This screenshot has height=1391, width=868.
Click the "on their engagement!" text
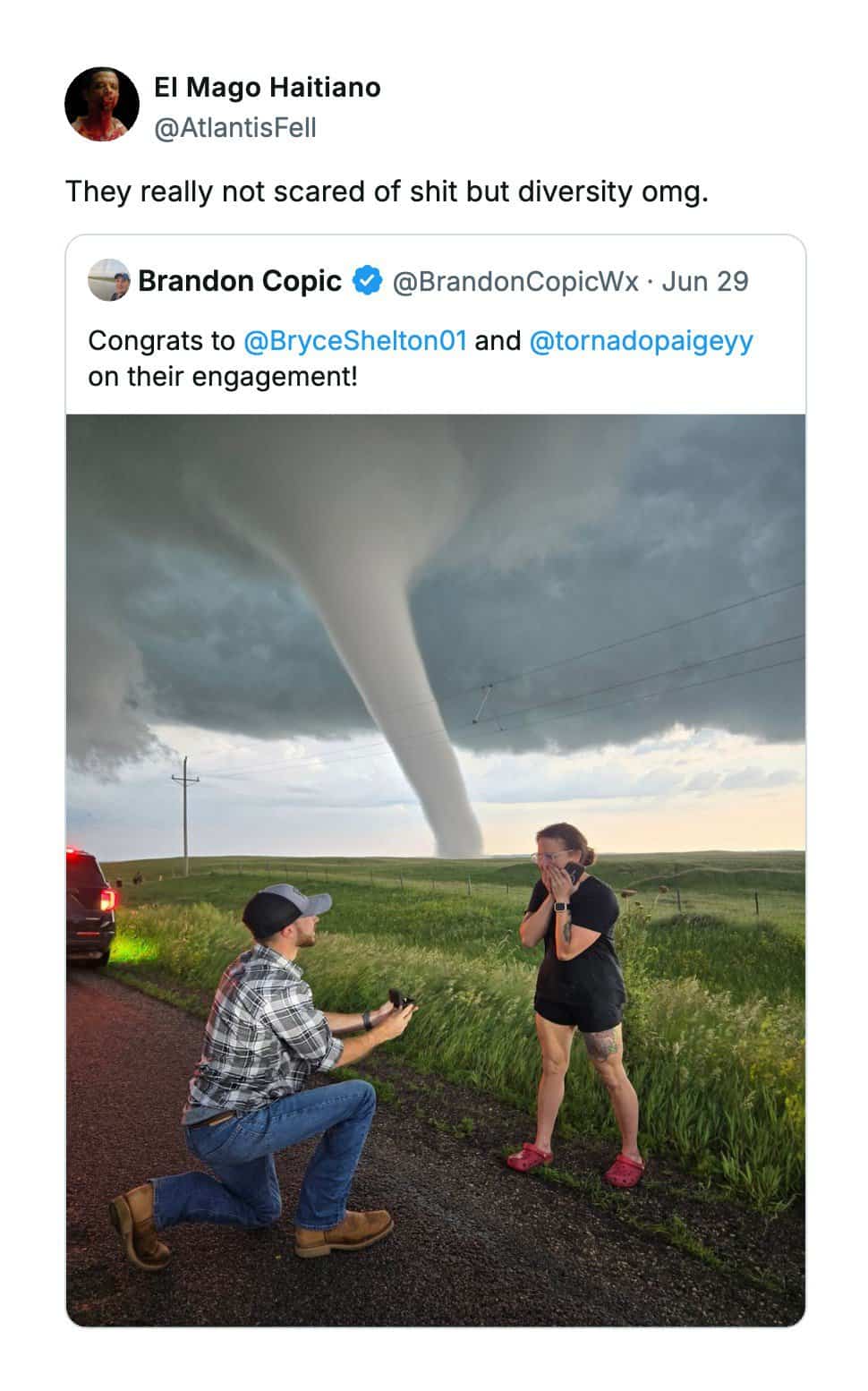coord(223,377)
